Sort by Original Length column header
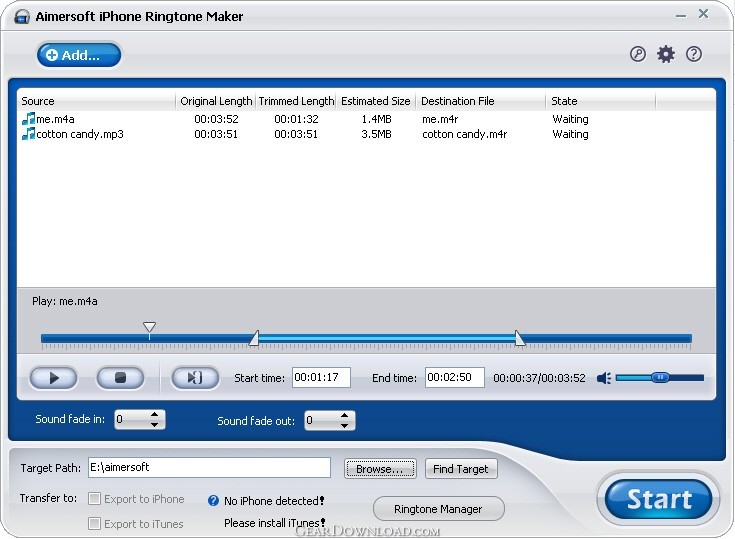This screenshot has height=539, width=735. (216, 101)
